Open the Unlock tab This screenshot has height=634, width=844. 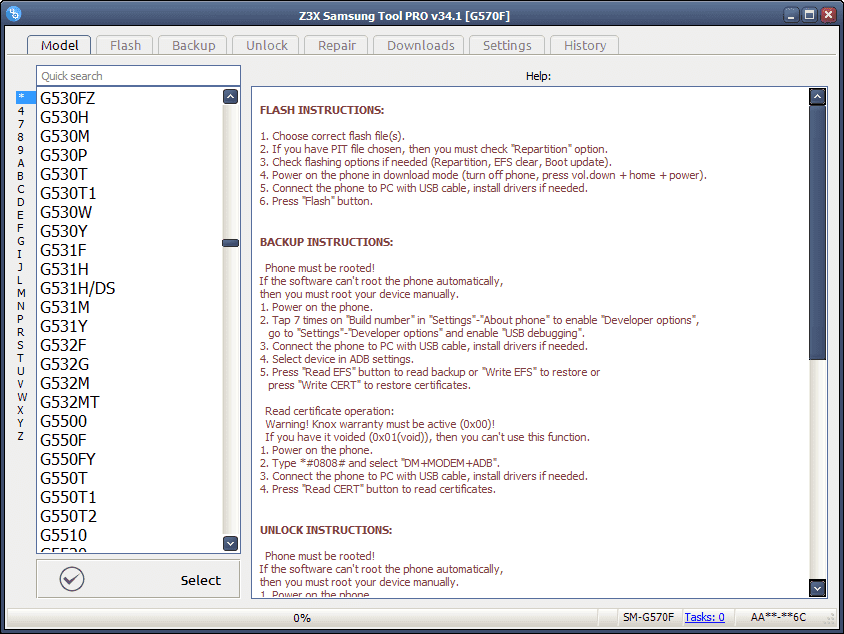pos(266,45)
